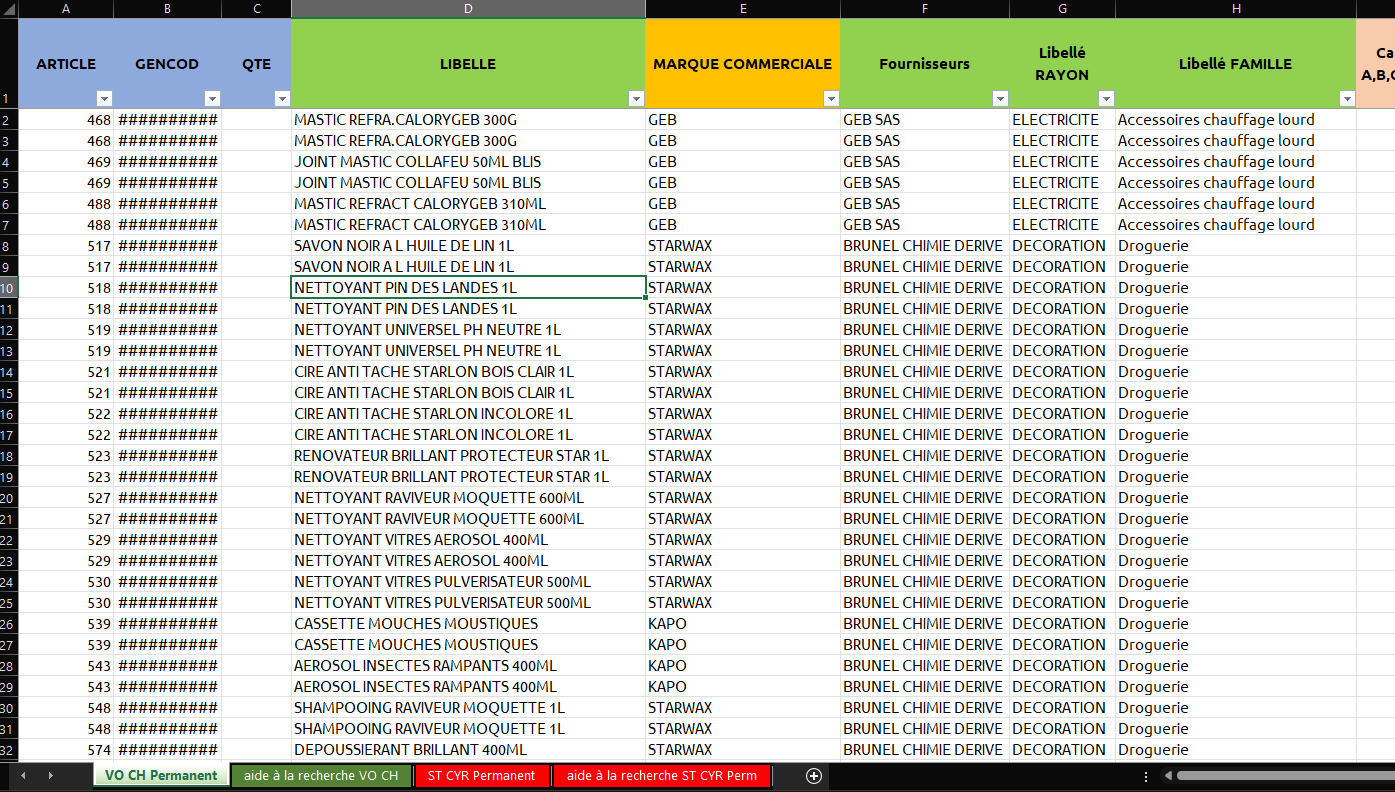Select AEROSOL INSECTES RAMPANTS 400ML in row 28
Screen dimensions: 1395x792
[468, 666]
